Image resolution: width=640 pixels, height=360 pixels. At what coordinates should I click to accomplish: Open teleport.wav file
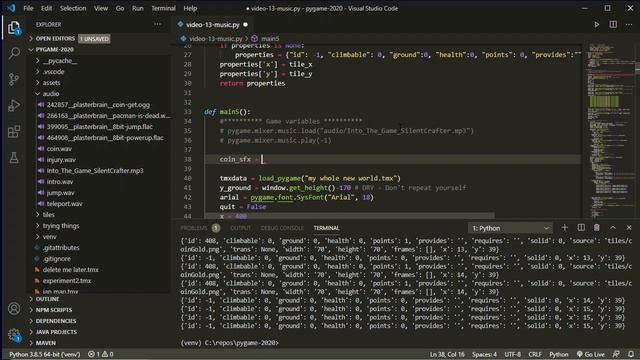(x=64, y=204)
